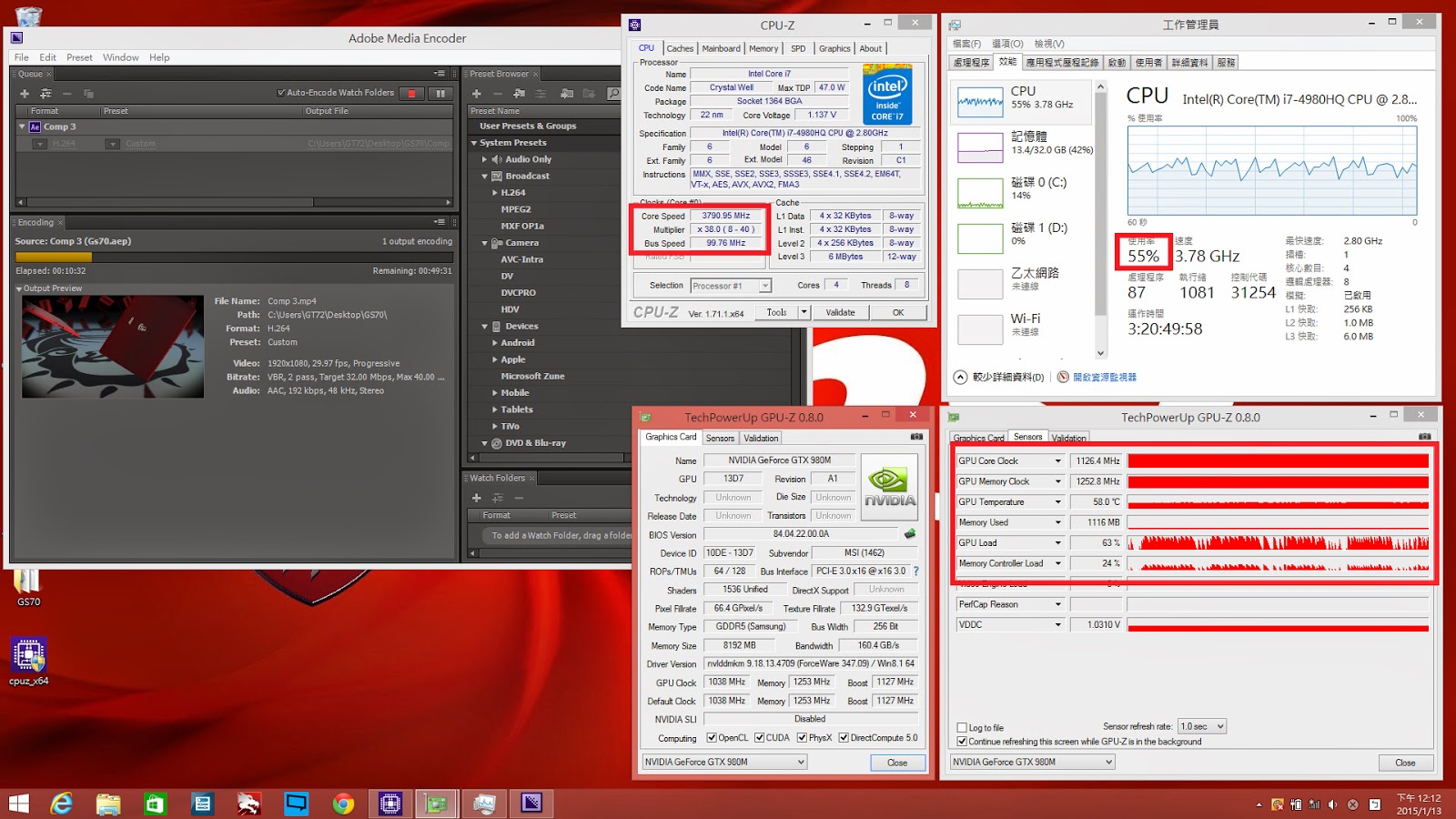The width and height of the screenshot is (1456, 819).
Task: Click the OK button in CPU-Z
Action: (898, 312)
